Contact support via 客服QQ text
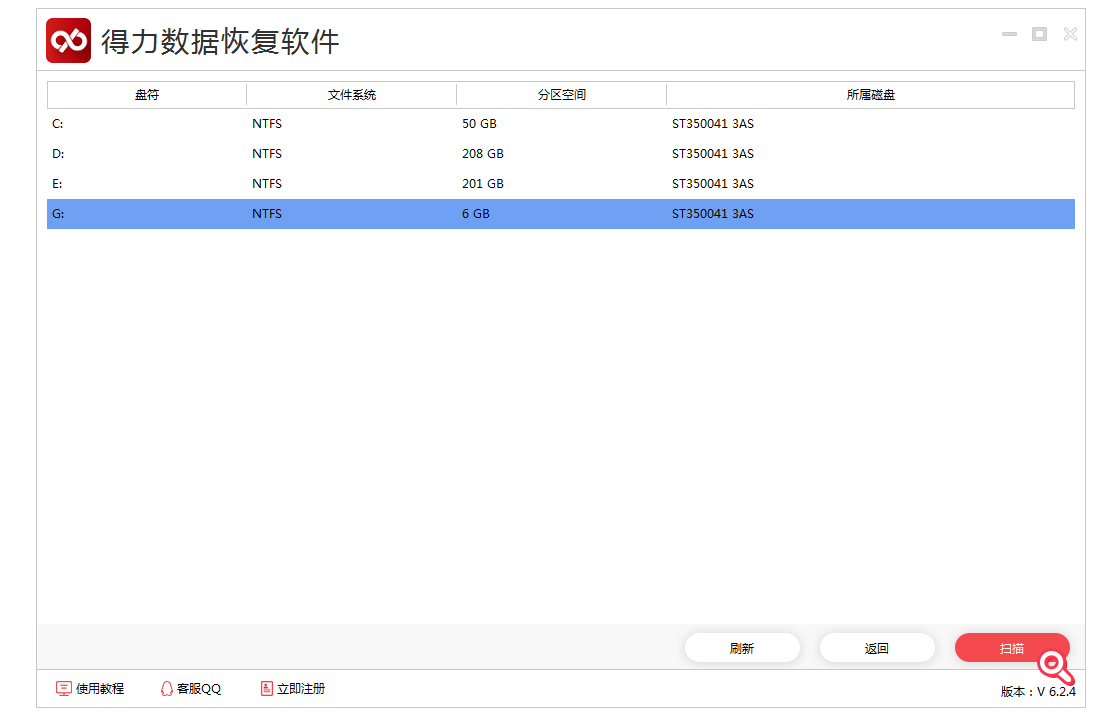Image resolution: width=1120 pixels, height=717 pixels. (199, 689)
